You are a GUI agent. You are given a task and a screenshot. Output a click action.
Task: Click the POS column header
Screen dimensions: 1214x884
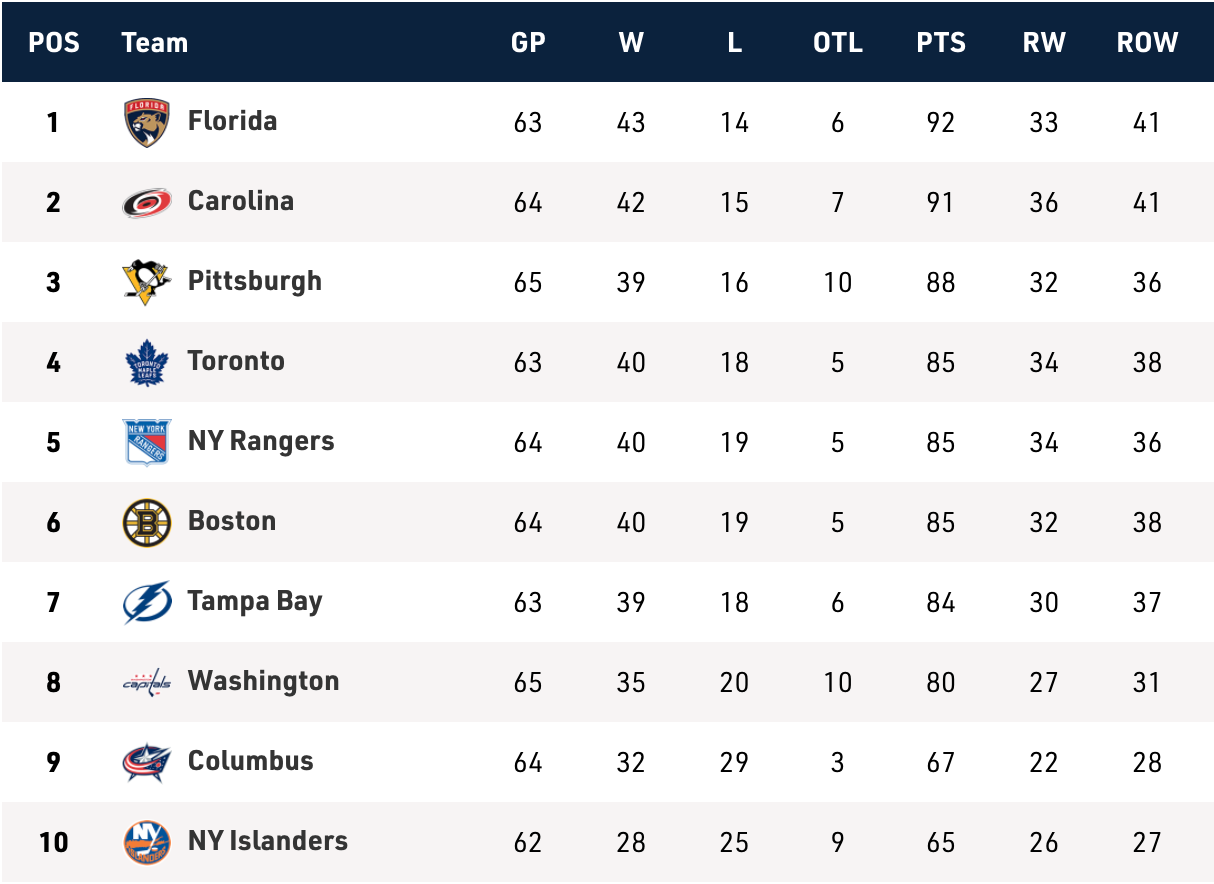click(54, 42)
